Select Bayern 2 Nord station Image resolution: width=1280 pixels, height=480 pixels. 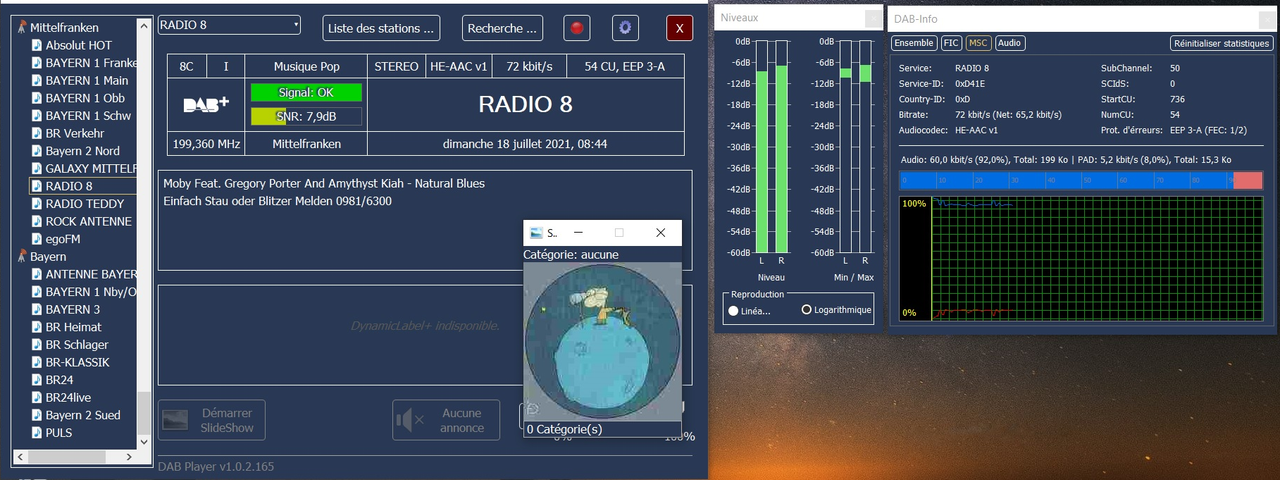click(83, 151)
